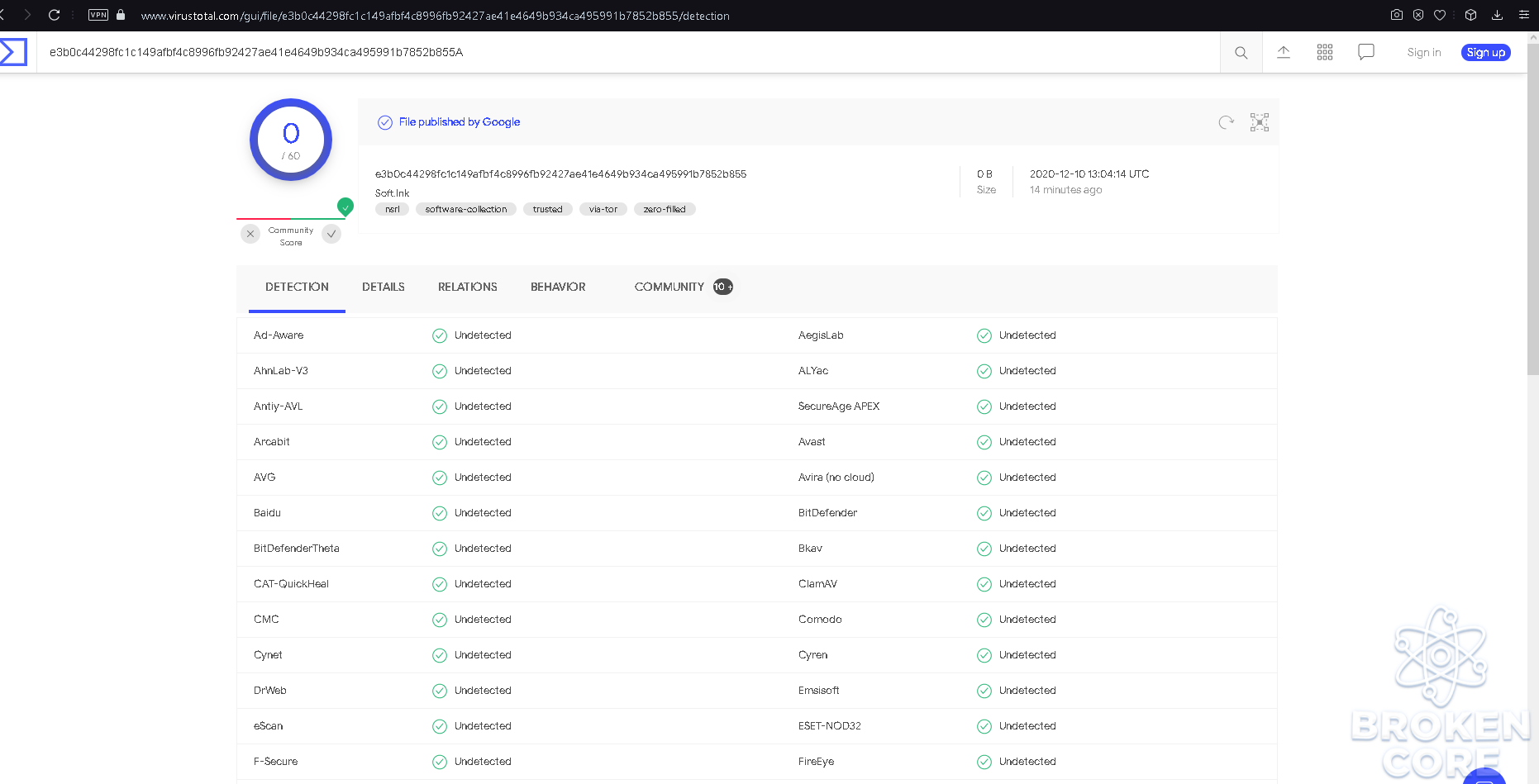This screenshot has width=1539, height=784.
Task: Bookmark page with heart icon
Action: click(1440, 15)
